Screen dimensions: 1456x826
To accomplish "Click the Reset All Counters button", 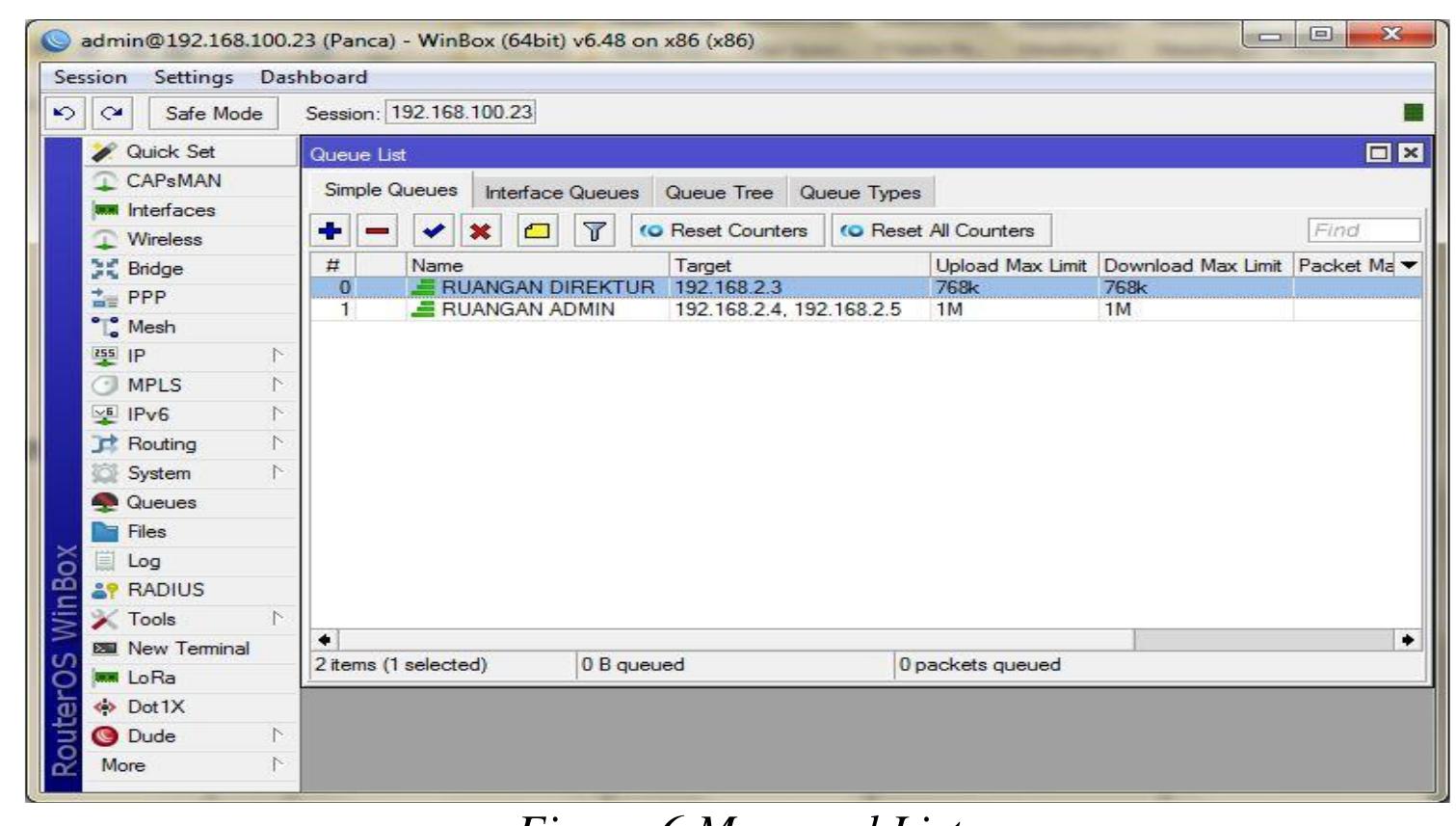I will [941, 231].
